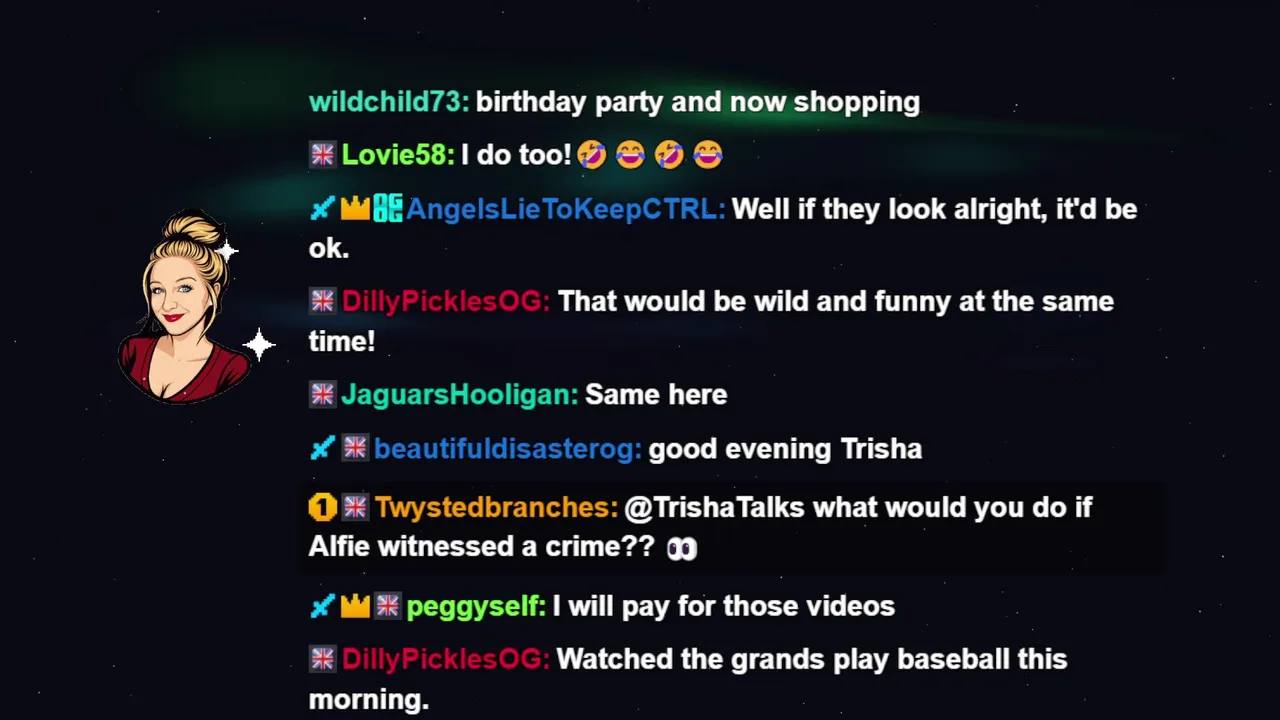The image size is (1280, 720).
Task: Open JaguarsHooligan's profile name
Action: (x=460, y=394)
